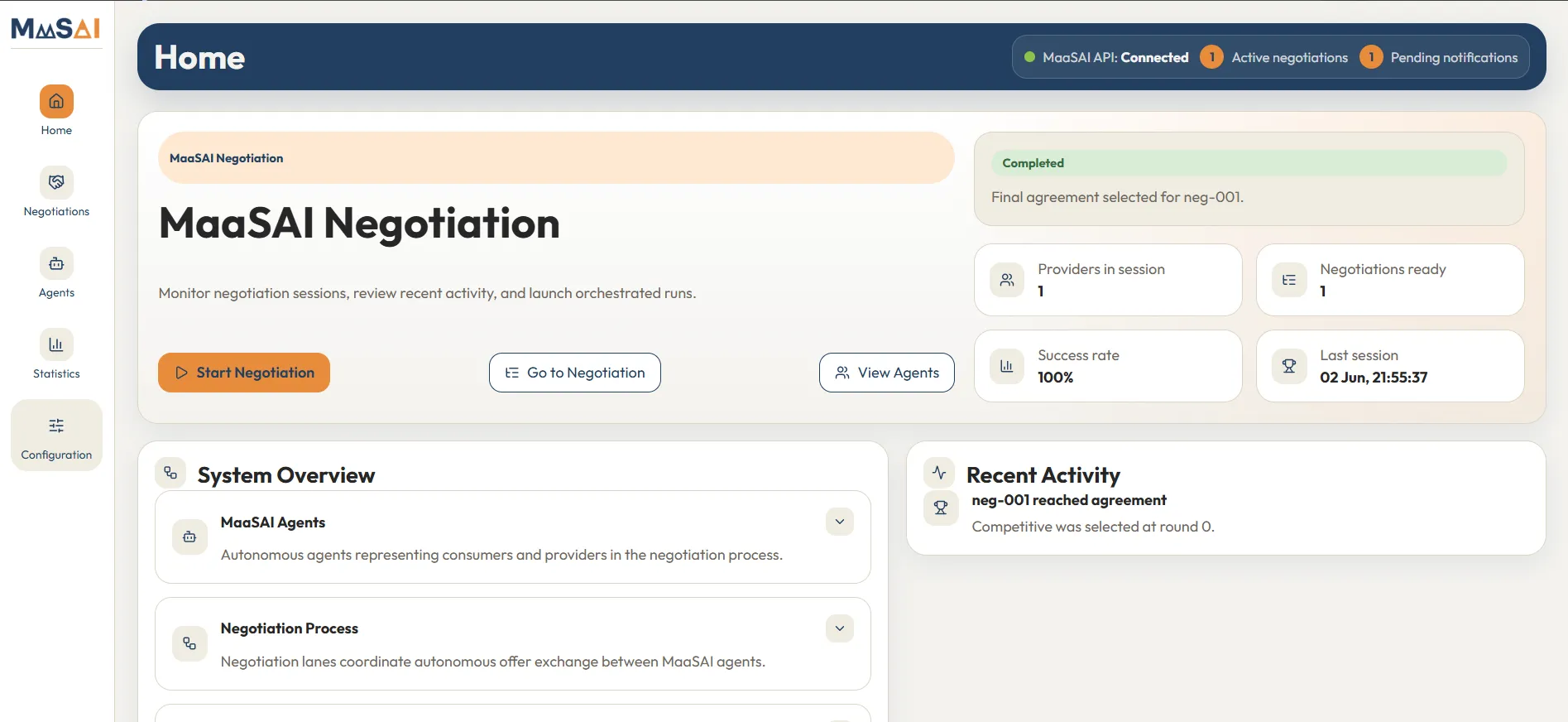
Task: Click the Negotiation Process flow icon
Action: click(x=189, y=643)
